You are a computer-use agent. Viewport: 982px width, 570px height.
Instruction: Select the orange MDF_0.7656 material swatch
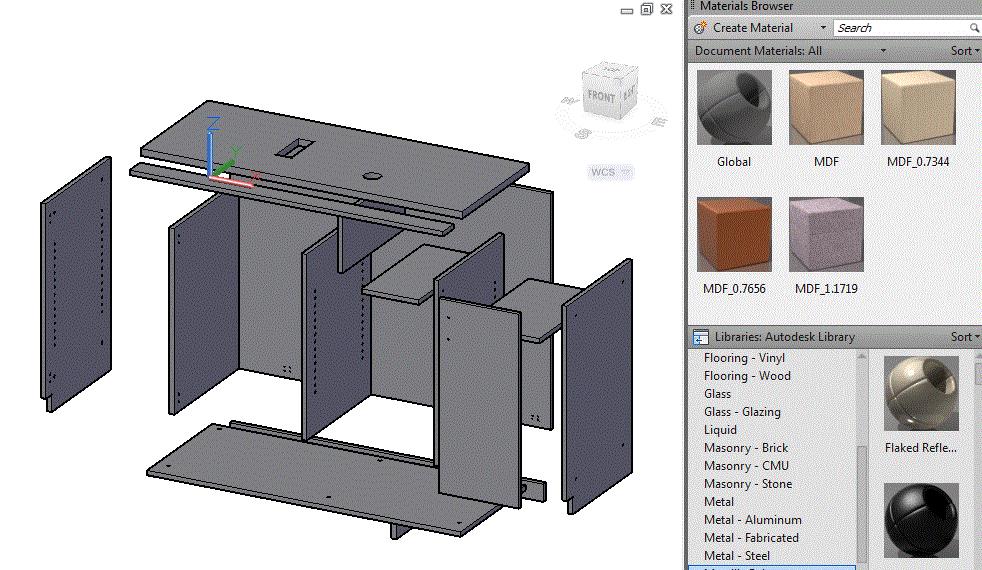click(x=733, y=234)
